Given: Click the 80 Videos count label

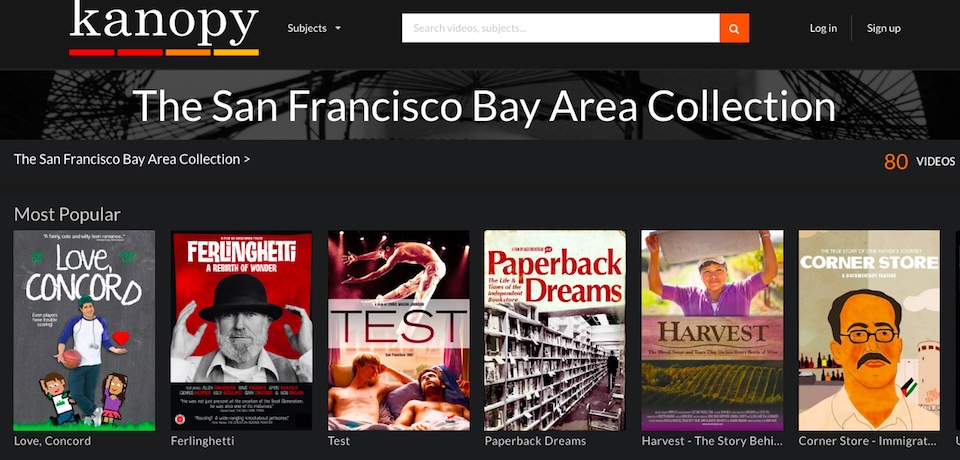Looking at the screenshot, I should tap(920, 162).
